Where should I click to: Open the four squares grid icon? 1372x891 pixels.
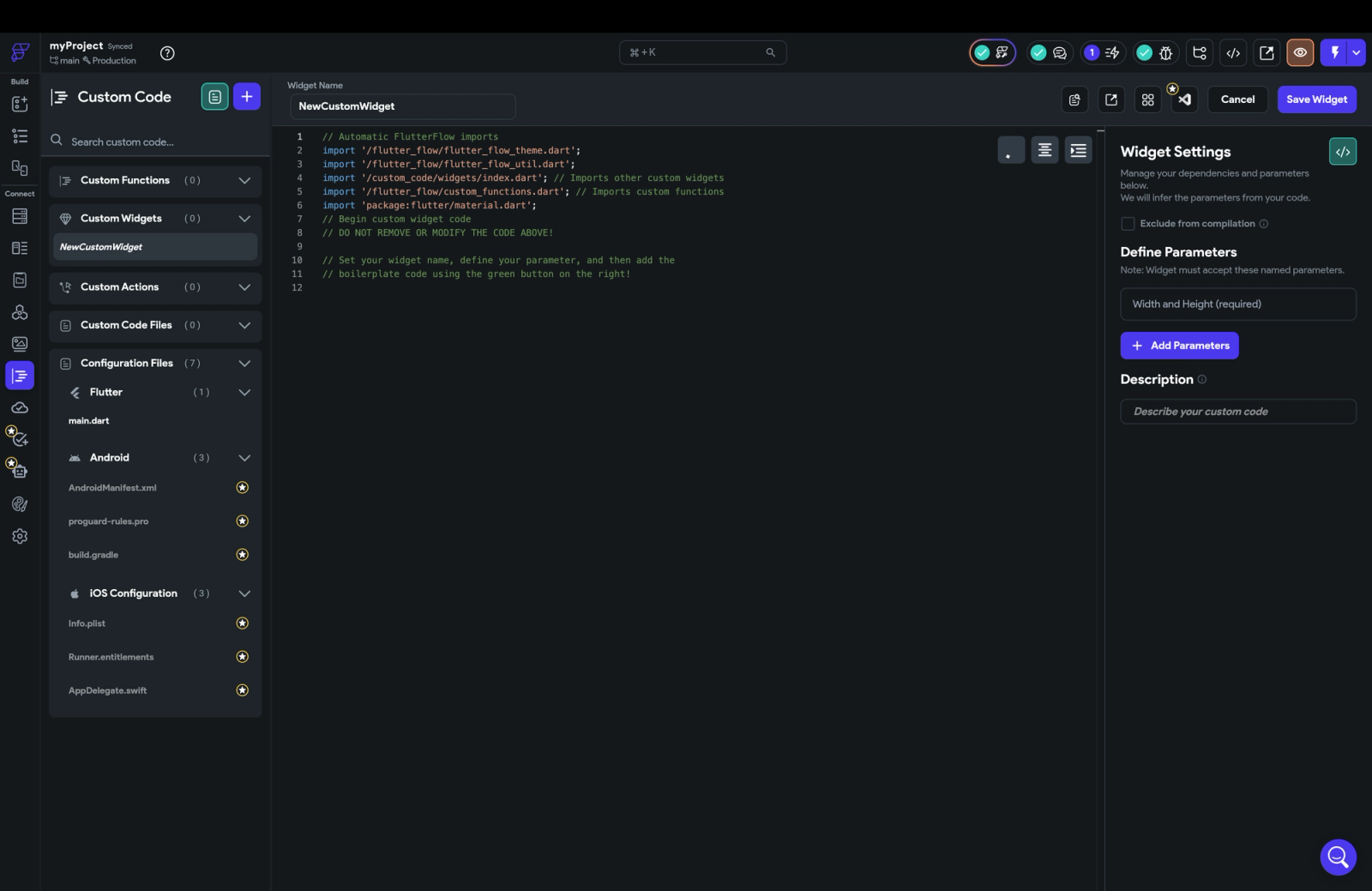click(x=1148, y=99)
